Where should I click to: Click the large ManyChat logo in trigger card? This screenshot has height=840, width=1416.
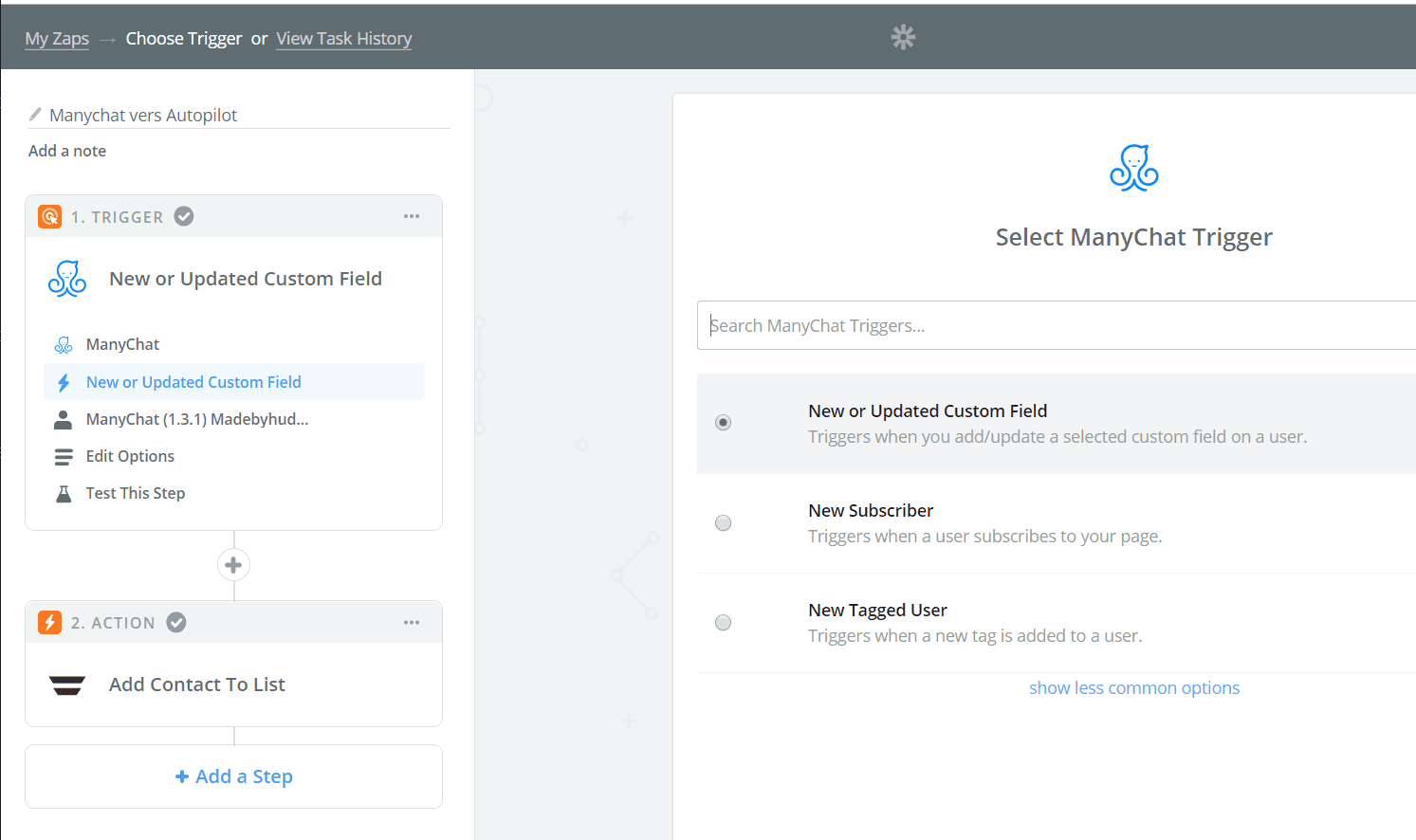point(67,279)
